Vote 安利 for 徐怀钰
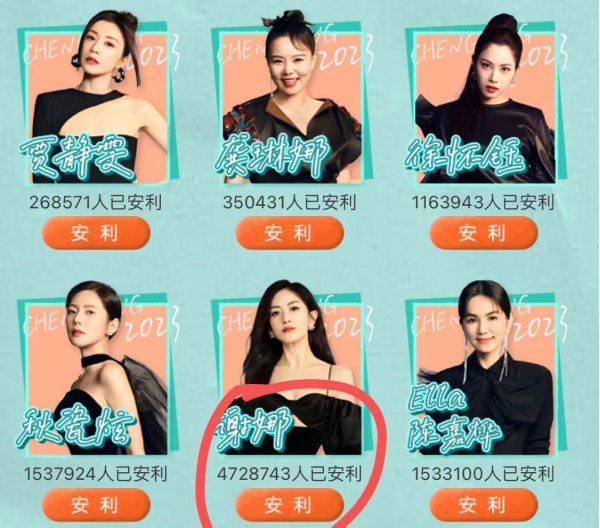Image resolution: width=600 pixels, height=528 pixels. pyautogui.click(x=484, y=233)
